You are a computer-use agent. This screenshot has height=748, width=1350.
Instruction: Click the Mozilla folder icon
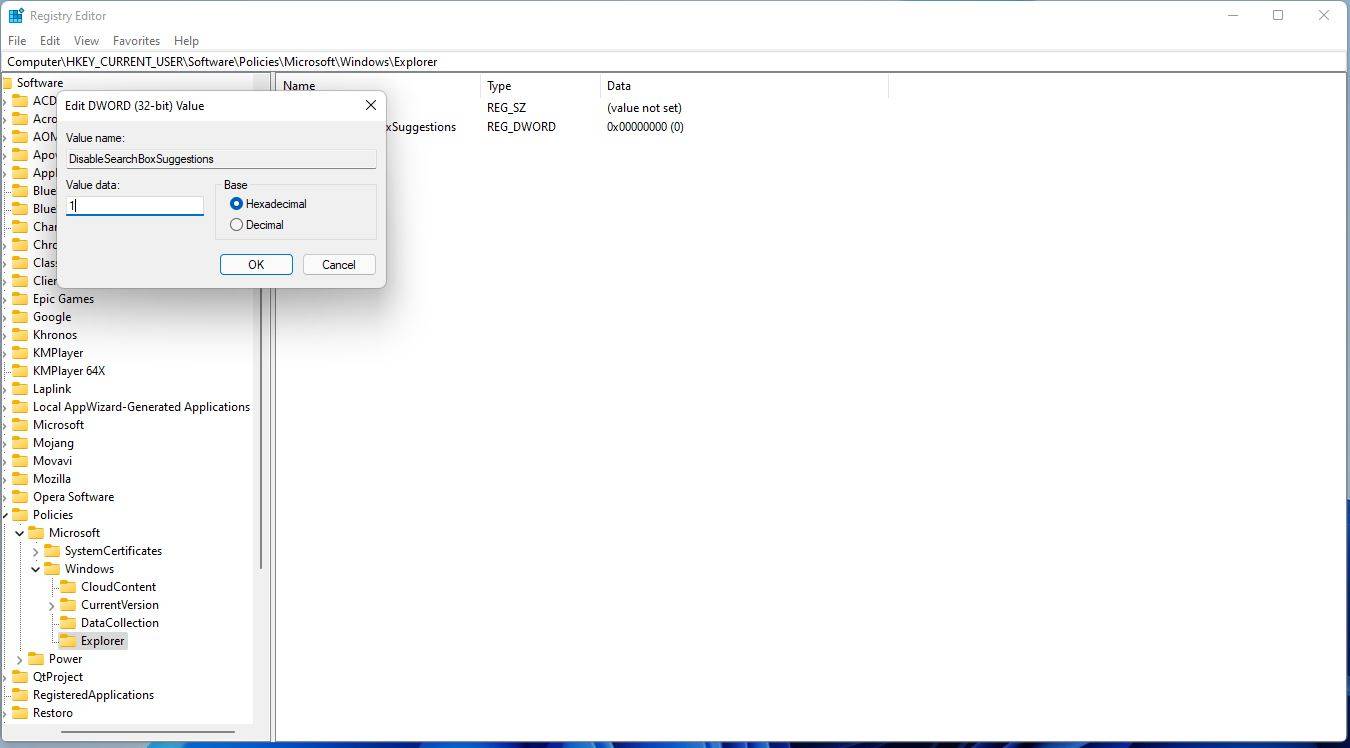point(22,478)
